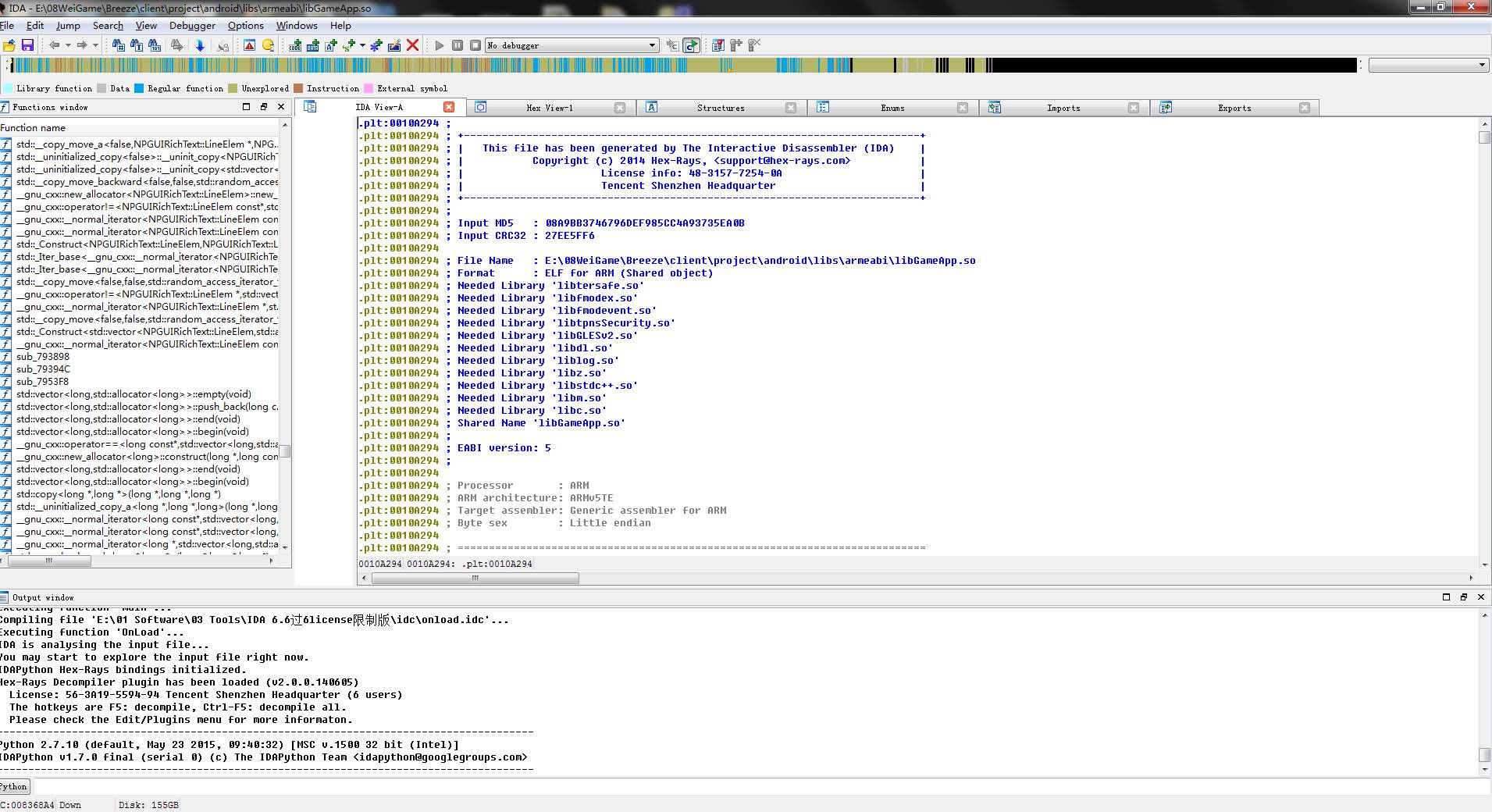Screen dimensions: 1492x812
Task: Click the pencil edit toolbar icon
Action: (x=394, y=45)
